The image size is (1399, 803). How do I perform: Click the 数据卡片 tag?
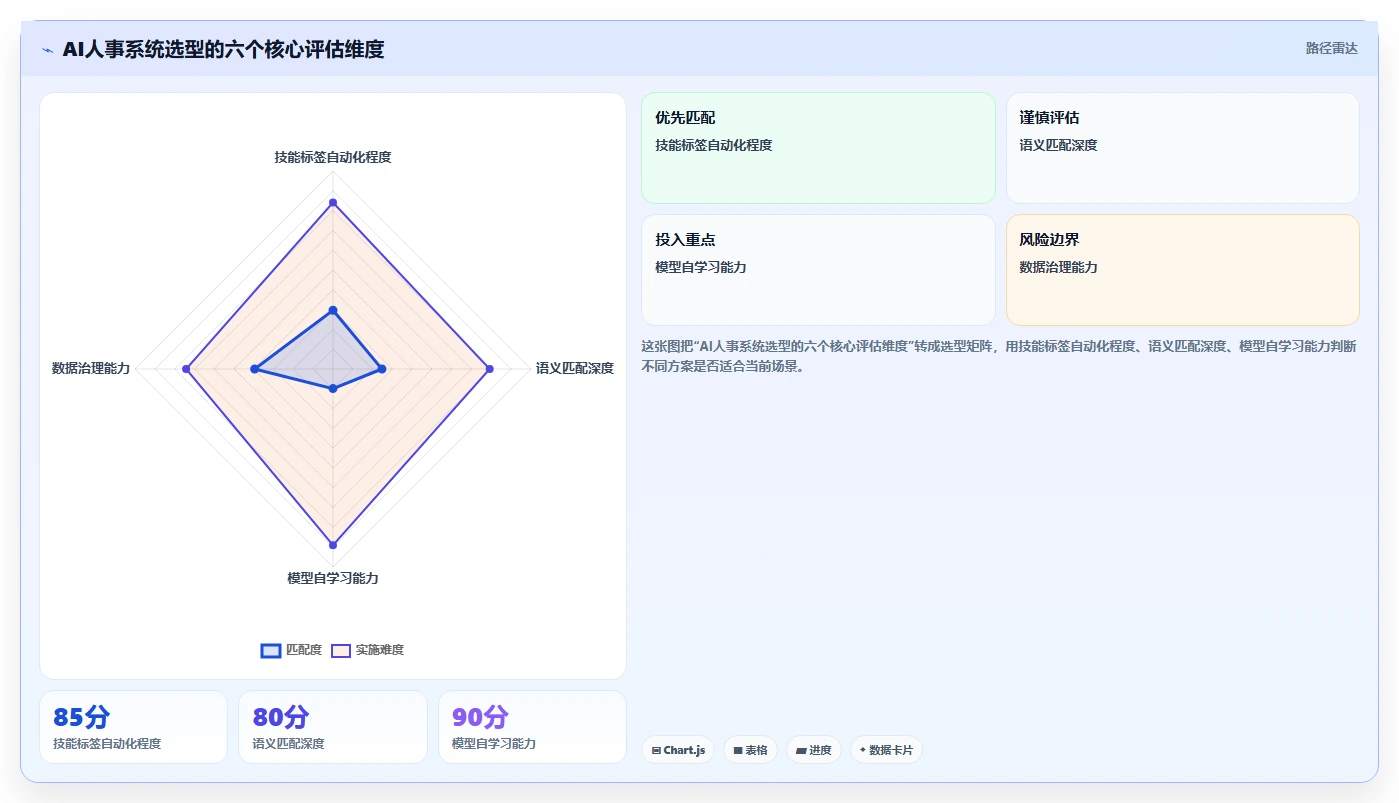point(885,750)
